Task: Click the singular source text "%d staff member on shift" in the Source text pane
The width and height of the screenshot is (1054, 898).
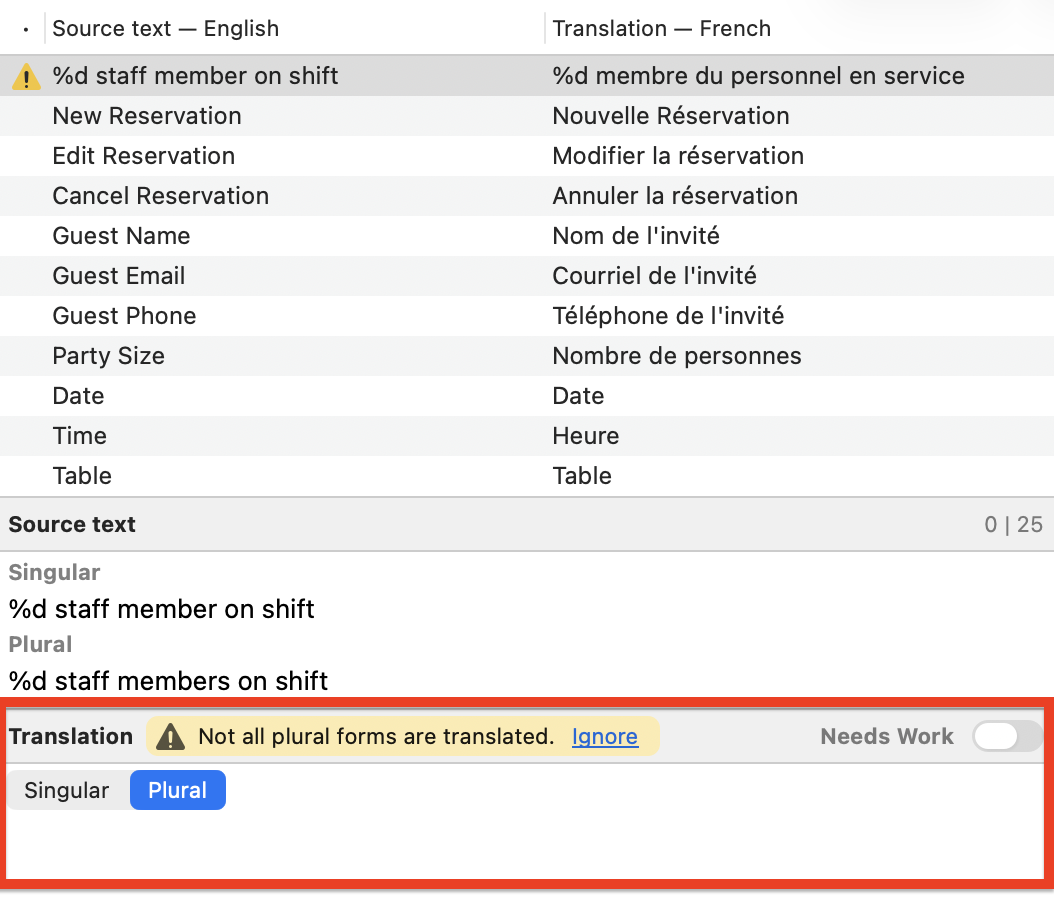Action: [161, 610]
